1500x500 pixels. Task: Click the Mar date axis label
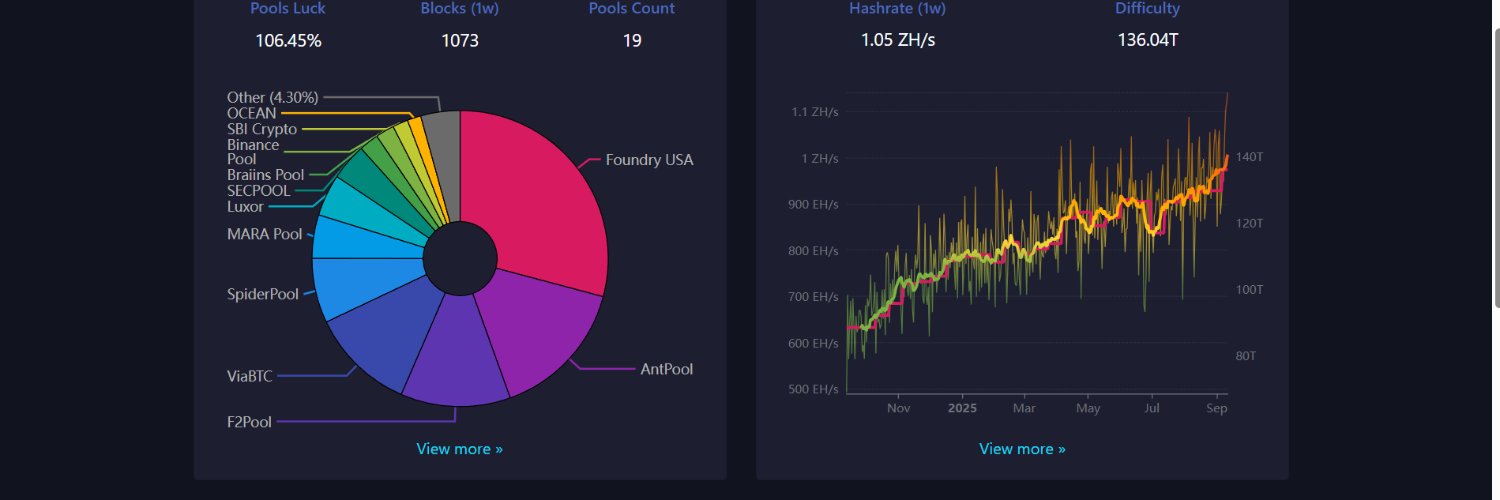pyautogui.click(x=1024, y=408)
